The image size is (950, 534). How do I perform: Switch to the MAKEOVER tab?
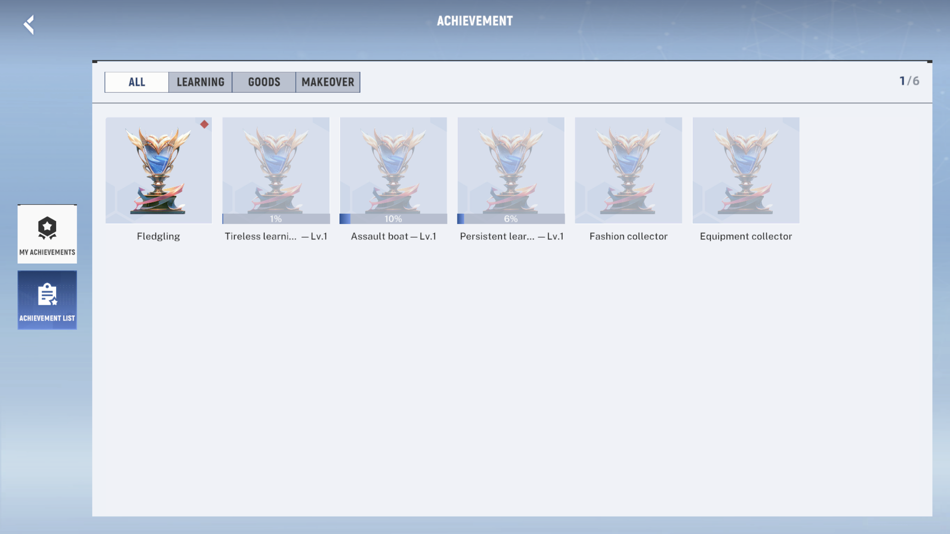click(x=328, y=82)
